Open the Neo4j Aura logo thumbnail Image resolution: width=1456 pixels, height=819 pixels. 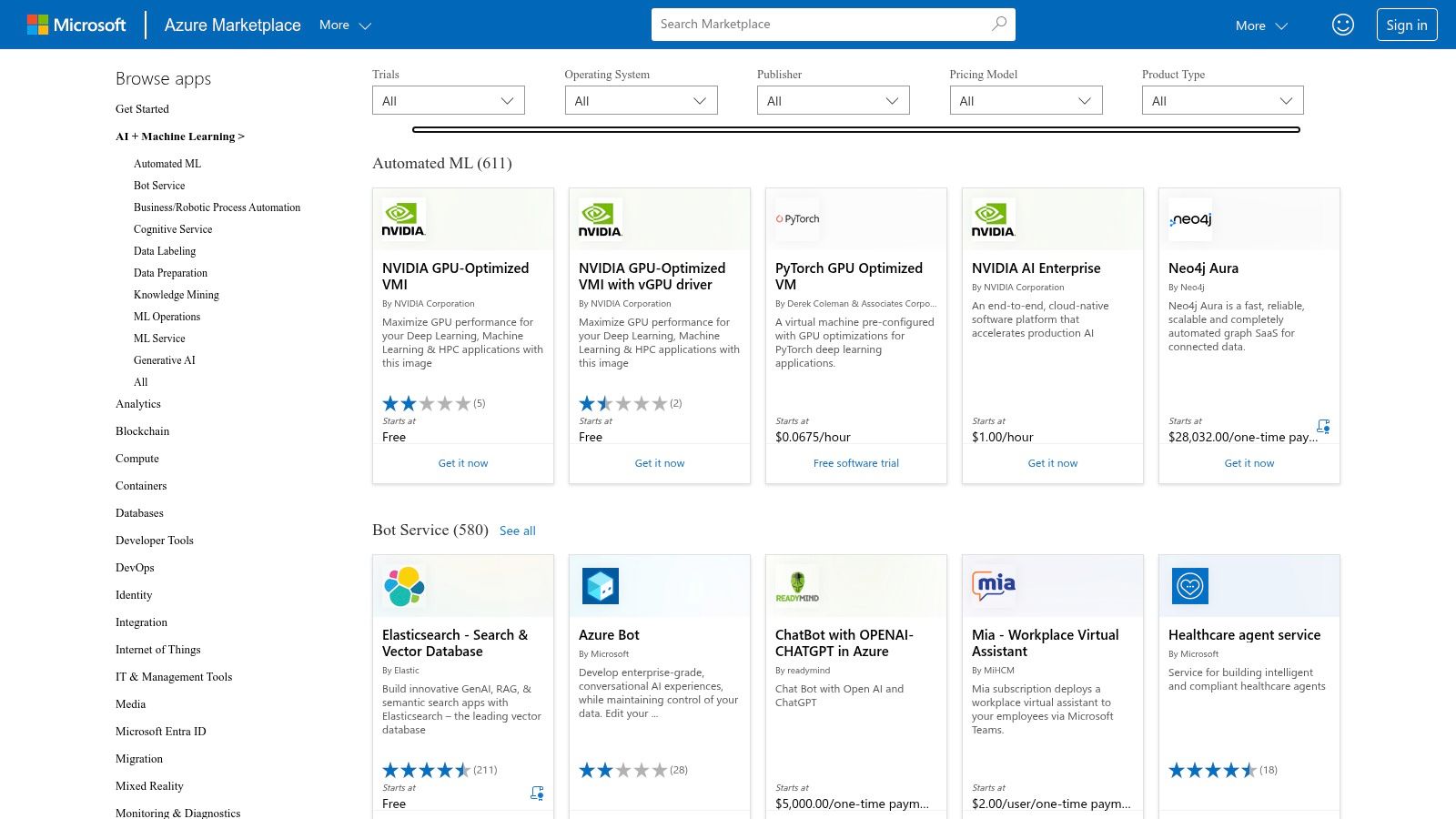click(x=1190, y=218)
